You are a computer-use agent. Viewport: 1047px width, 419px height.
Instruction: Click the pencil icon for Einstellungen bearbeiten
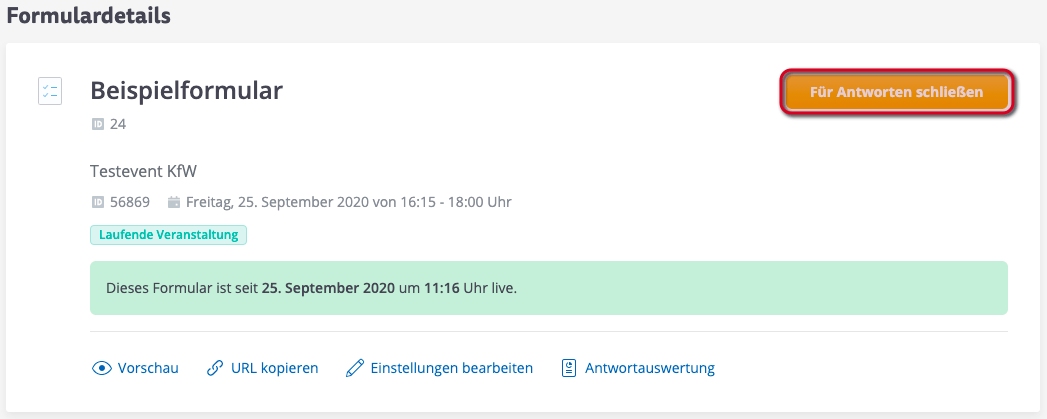coord(354,368)
